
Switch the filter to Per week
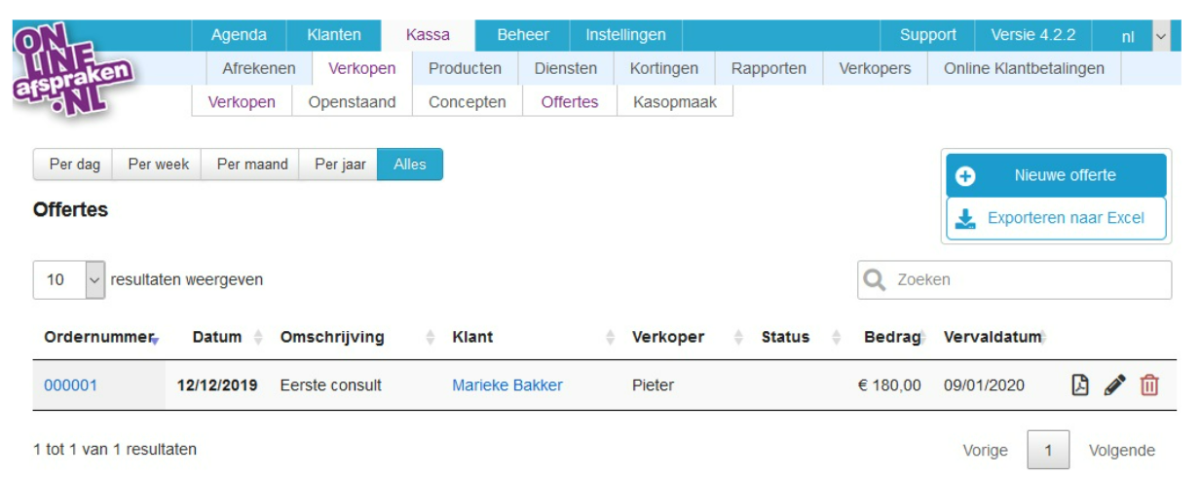point(158,165)
